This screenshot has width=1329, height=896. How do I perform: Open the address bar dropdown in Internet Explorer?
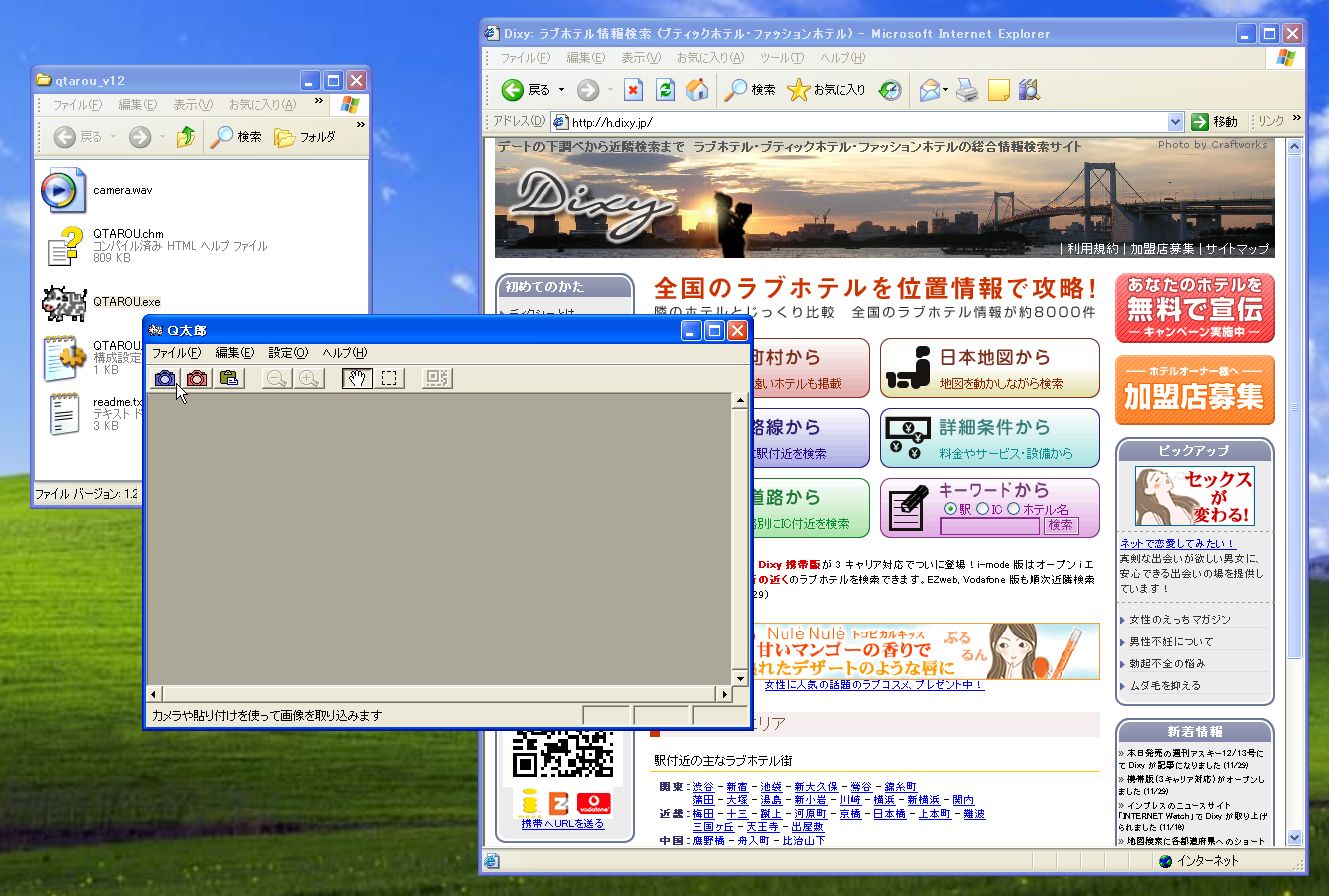point(1175,121)
